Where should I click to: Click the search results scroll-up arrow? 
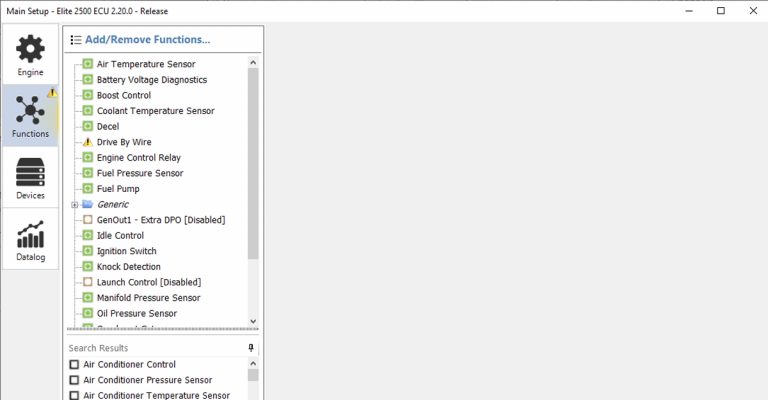coord(253,364)
